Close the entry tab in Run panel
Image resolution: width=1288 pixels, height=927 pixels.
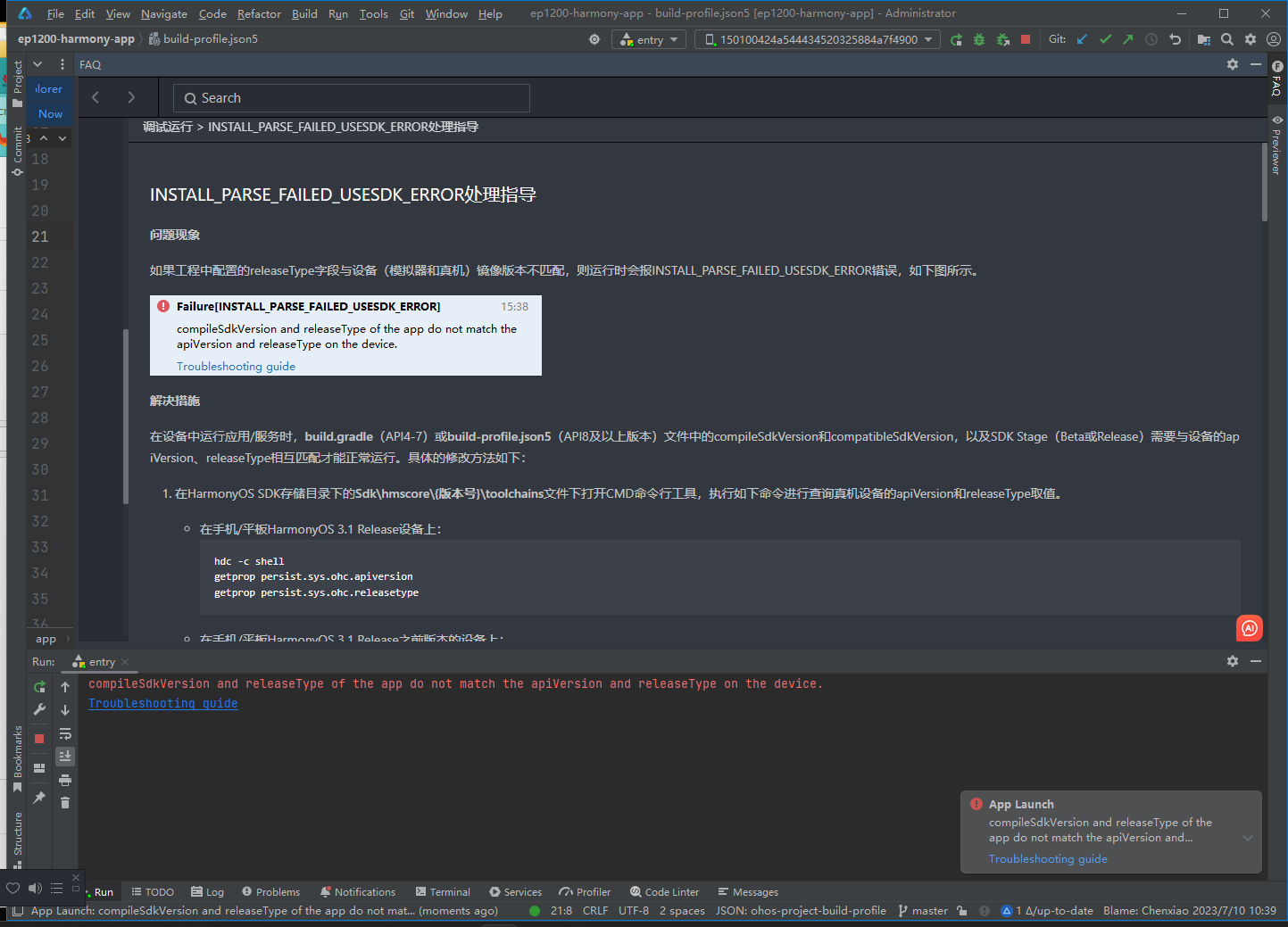coord(125,662)
